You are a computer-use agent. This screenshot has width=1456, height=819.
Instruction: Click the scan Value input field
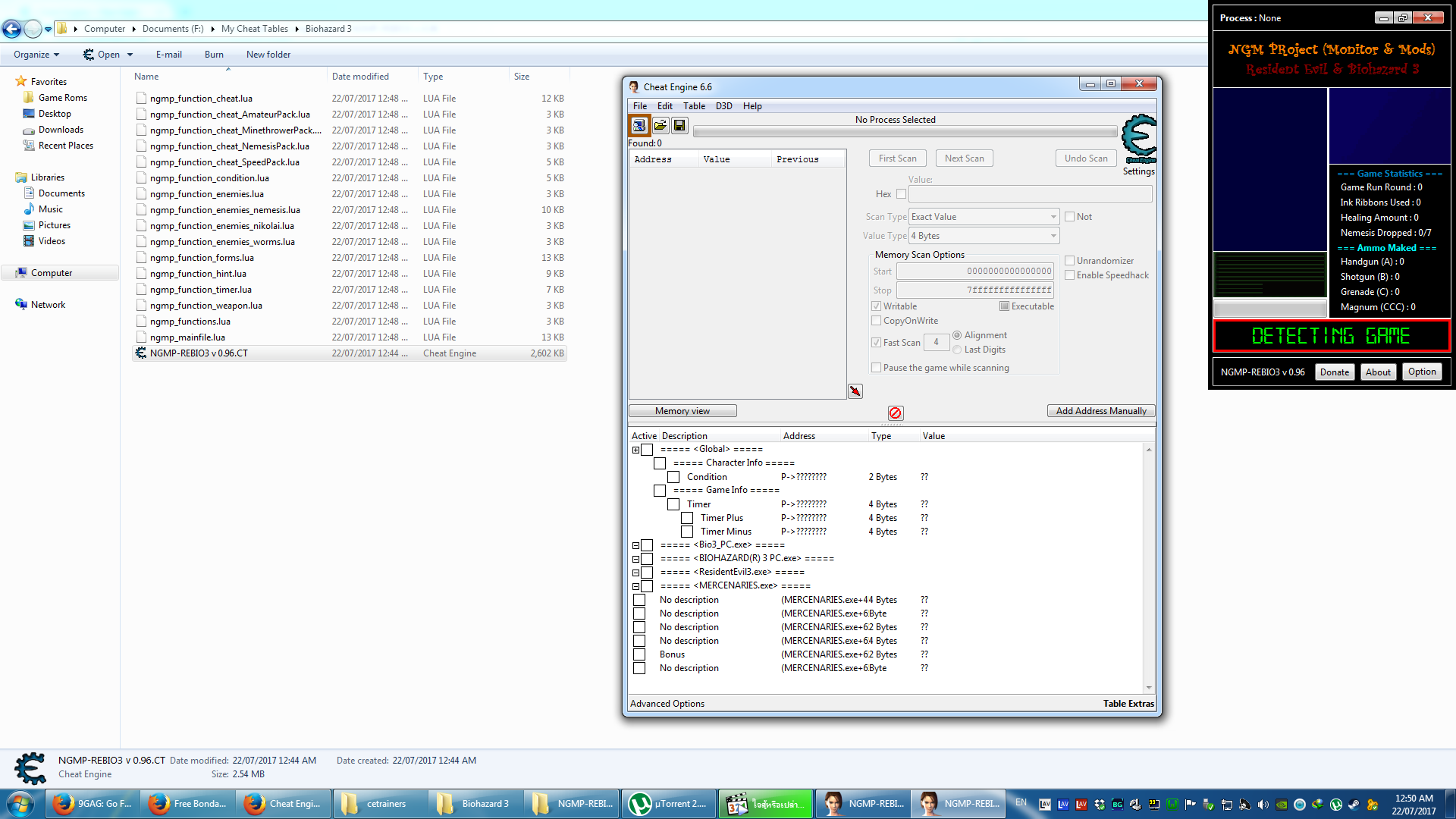[1030, 194]
